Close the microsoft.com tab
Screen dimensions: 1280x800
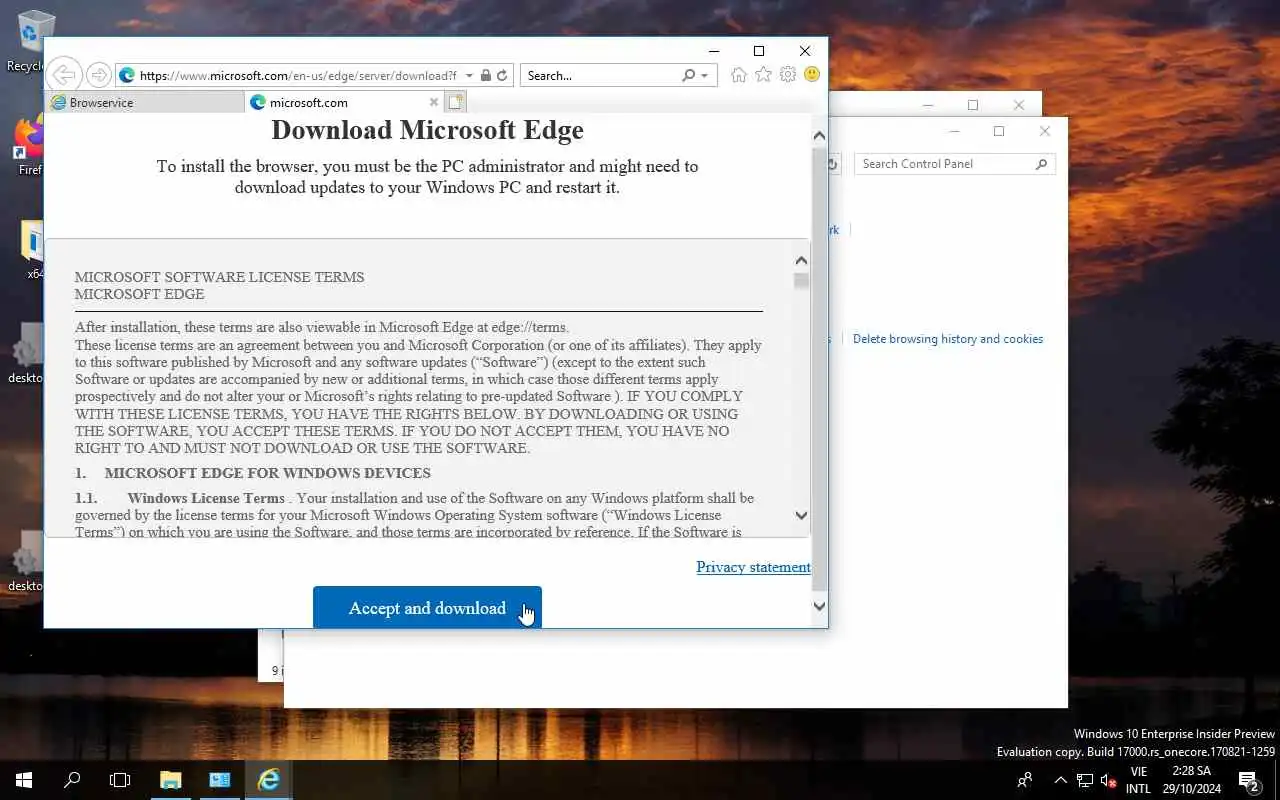pos(434,102)
